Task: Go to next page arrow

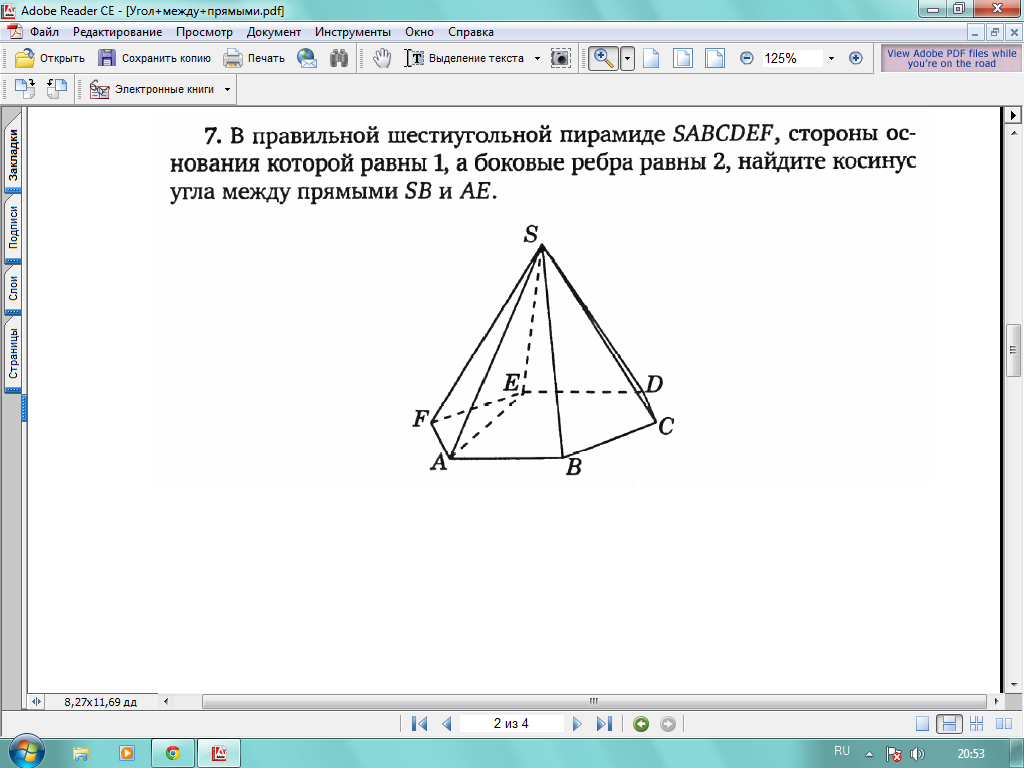Action: point(577,724)
